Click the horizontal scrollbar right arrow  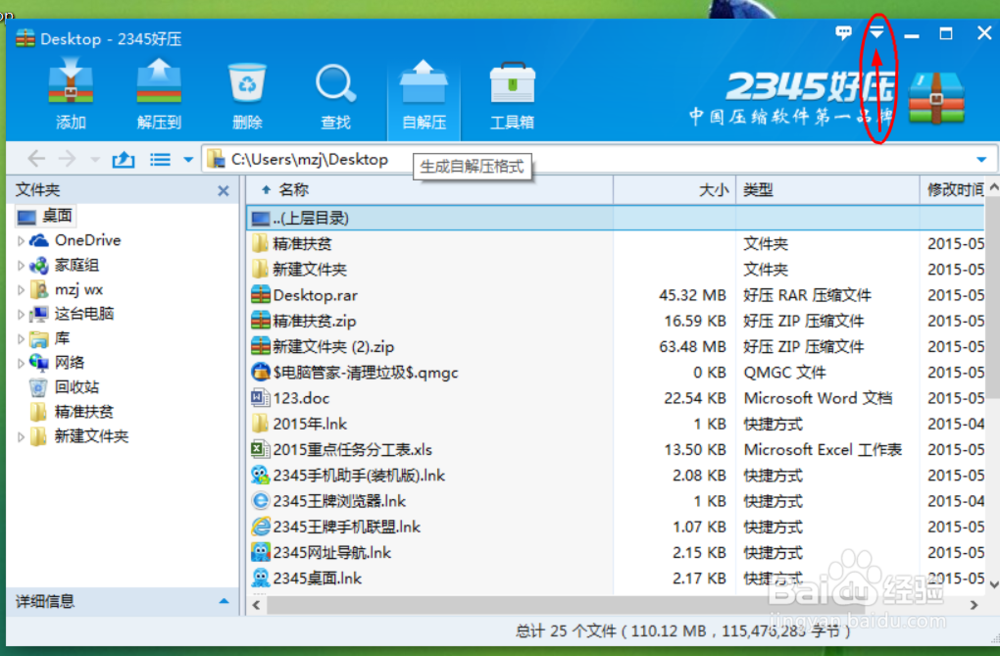(974, 605)
